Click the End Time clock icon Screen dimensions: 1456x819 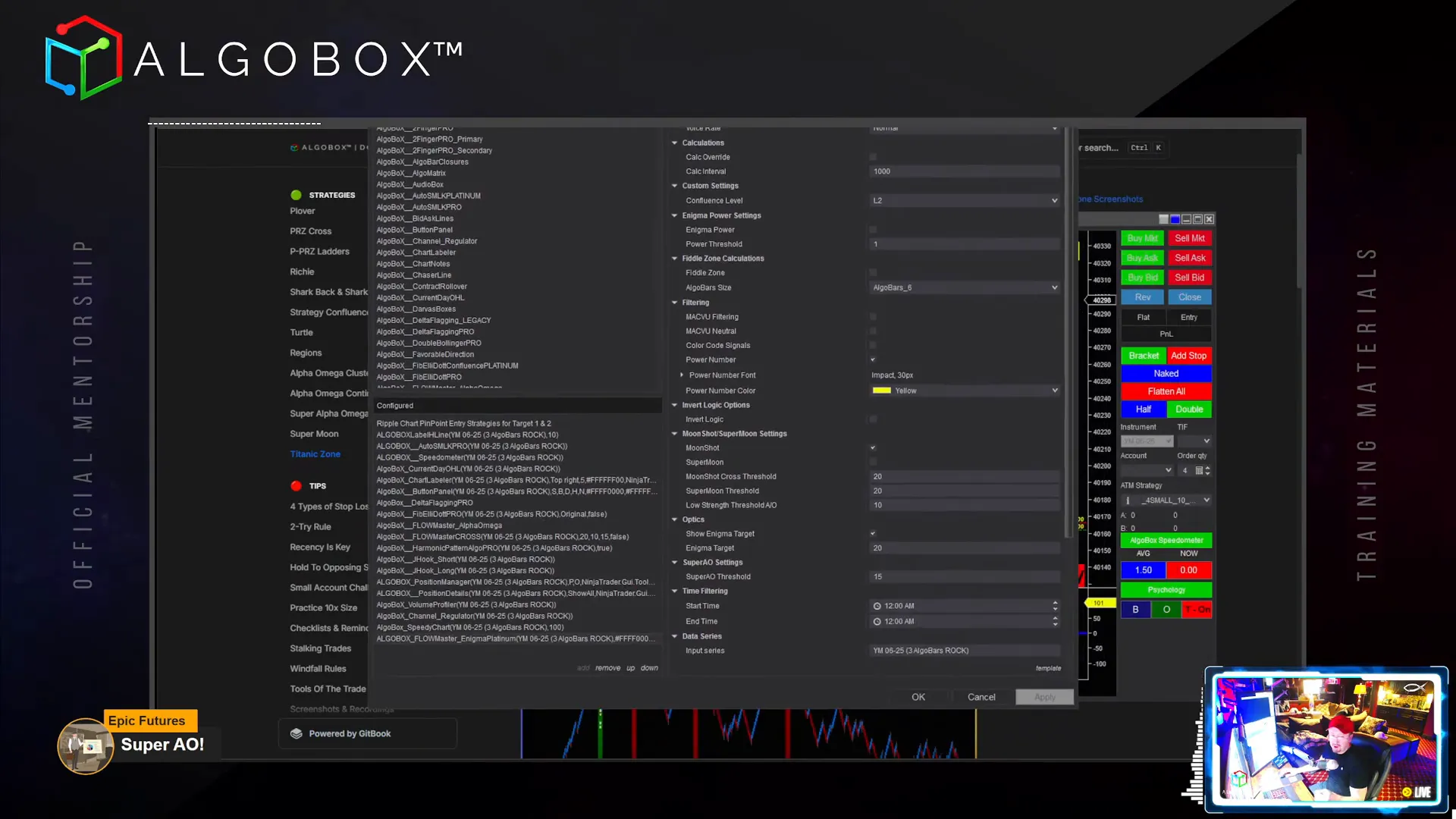click(877, 621)
